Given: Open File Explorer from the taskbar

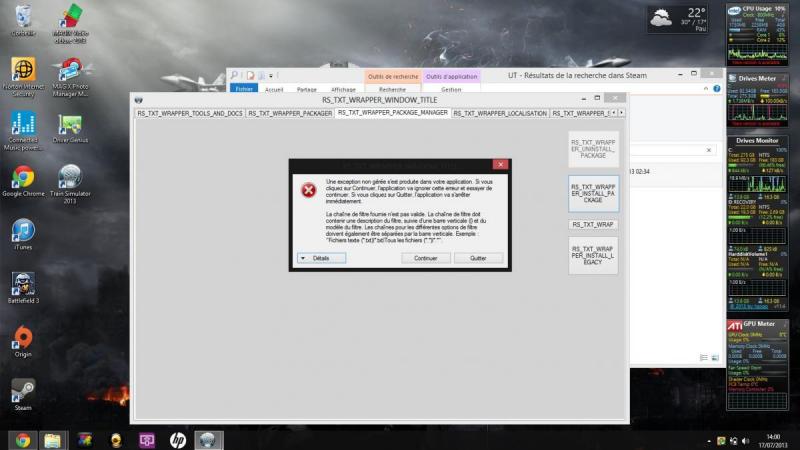Looking at the screenshot, I should coord(52,440).
